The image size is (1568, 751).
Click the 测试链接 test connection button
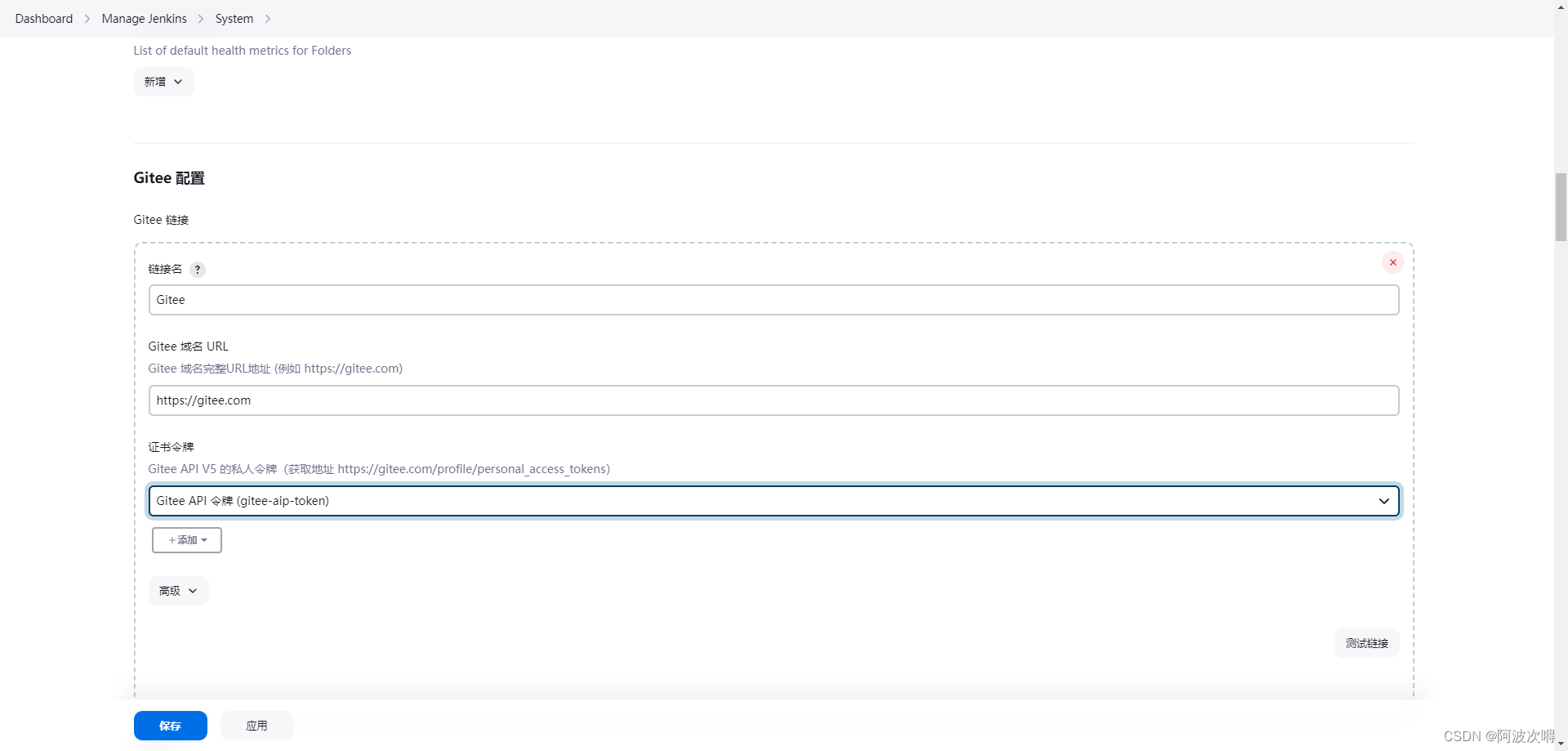1366,643
